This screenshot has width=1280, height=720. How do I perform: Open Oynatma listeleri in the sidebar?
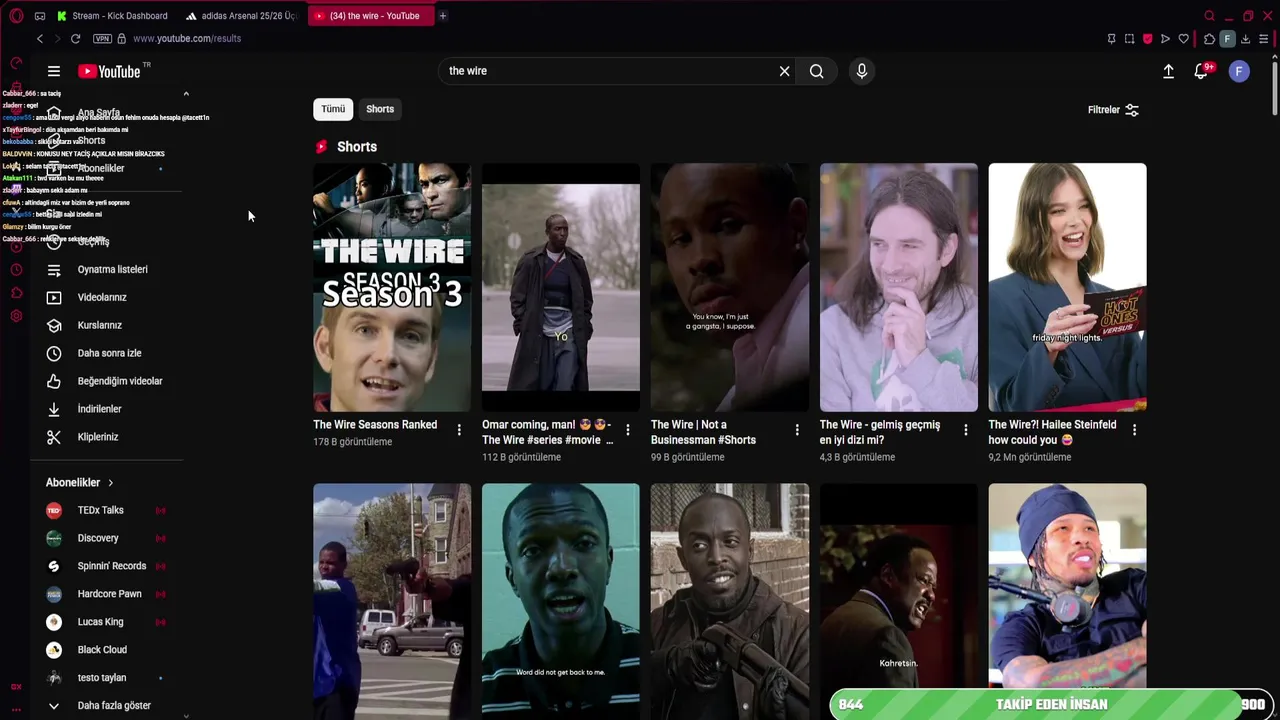tap(113, 269)
